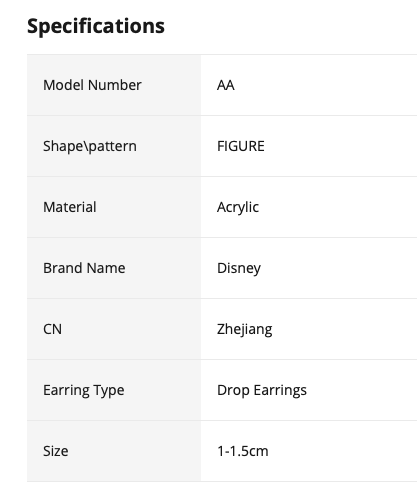Click empty space right of Disney
The height and width of the screenshot is (497, 417).
click(x=338, y=268)
